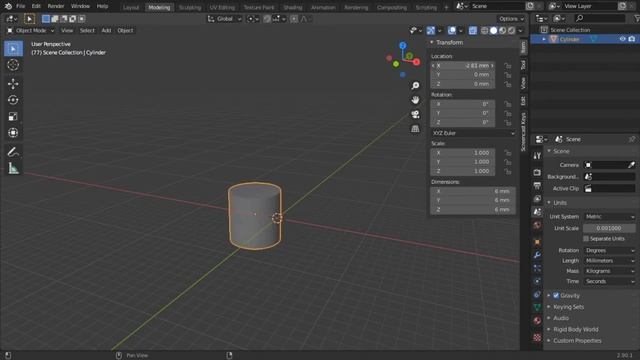Image resolution: width=640 pixels, height=360 pixels.
Task: Choose the Measure ruler tool
Action: [x=13, y=168]
